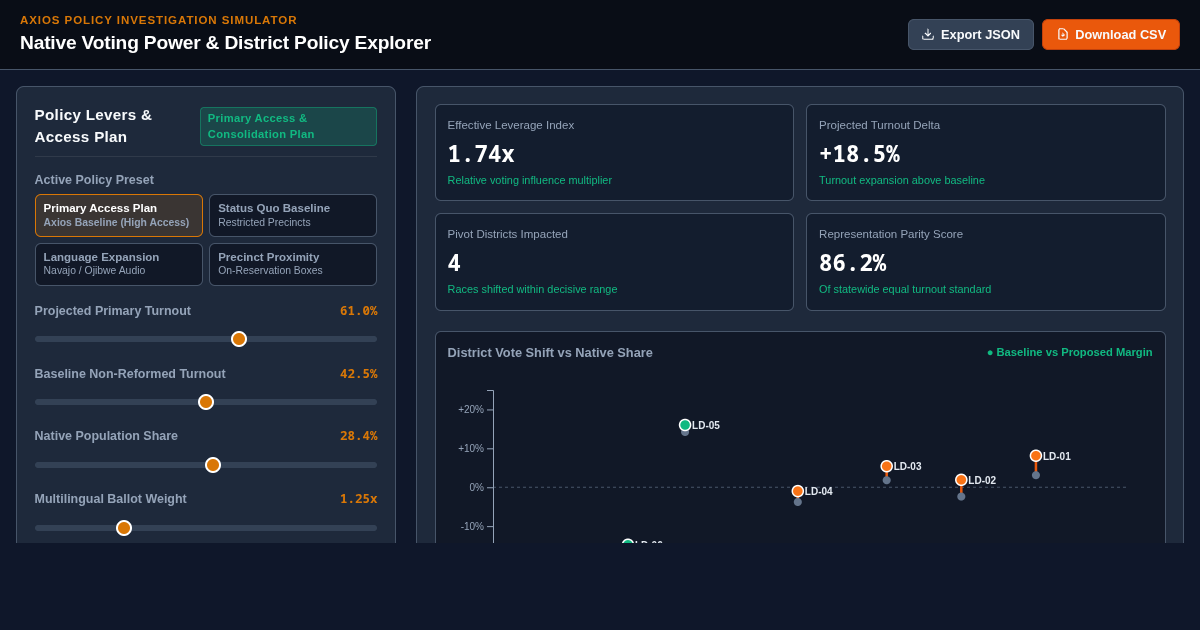Screen dimensions: 1200x630
Task: Click the Multilingual Ballot Weight slider handle
Action: coord(124,528)
